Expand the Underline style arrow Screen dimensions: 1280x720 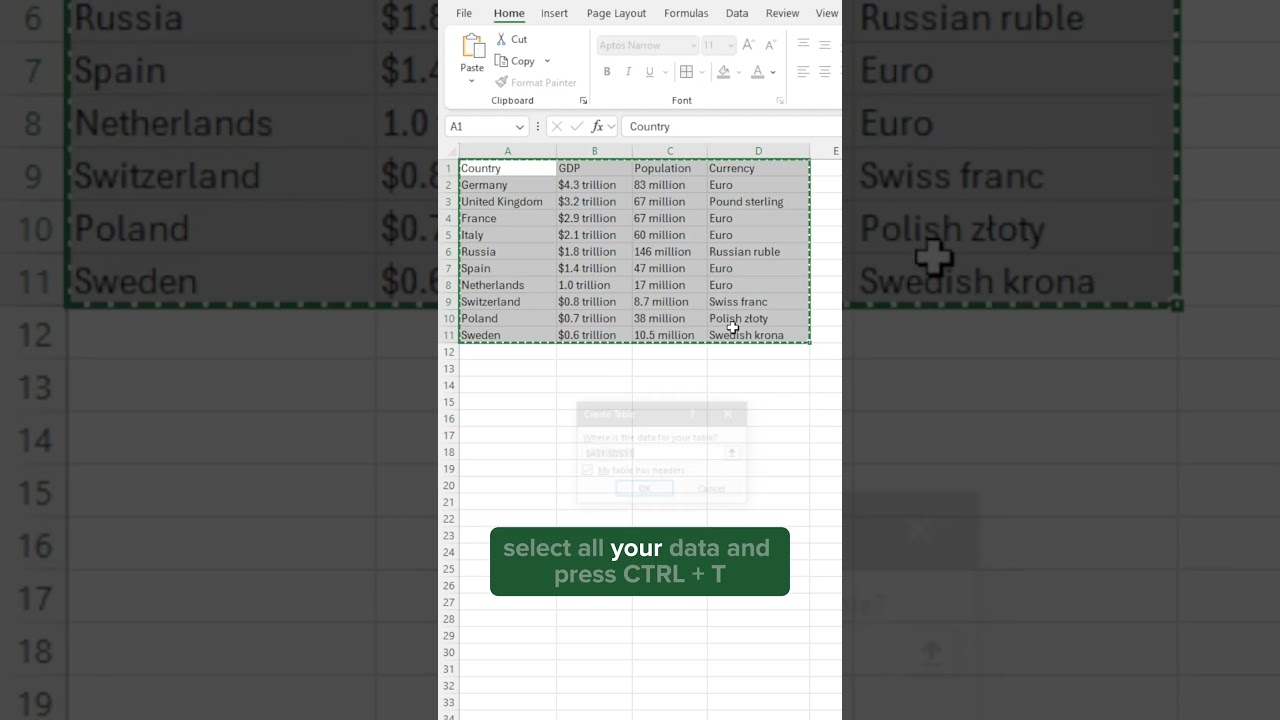pos(665,72)
